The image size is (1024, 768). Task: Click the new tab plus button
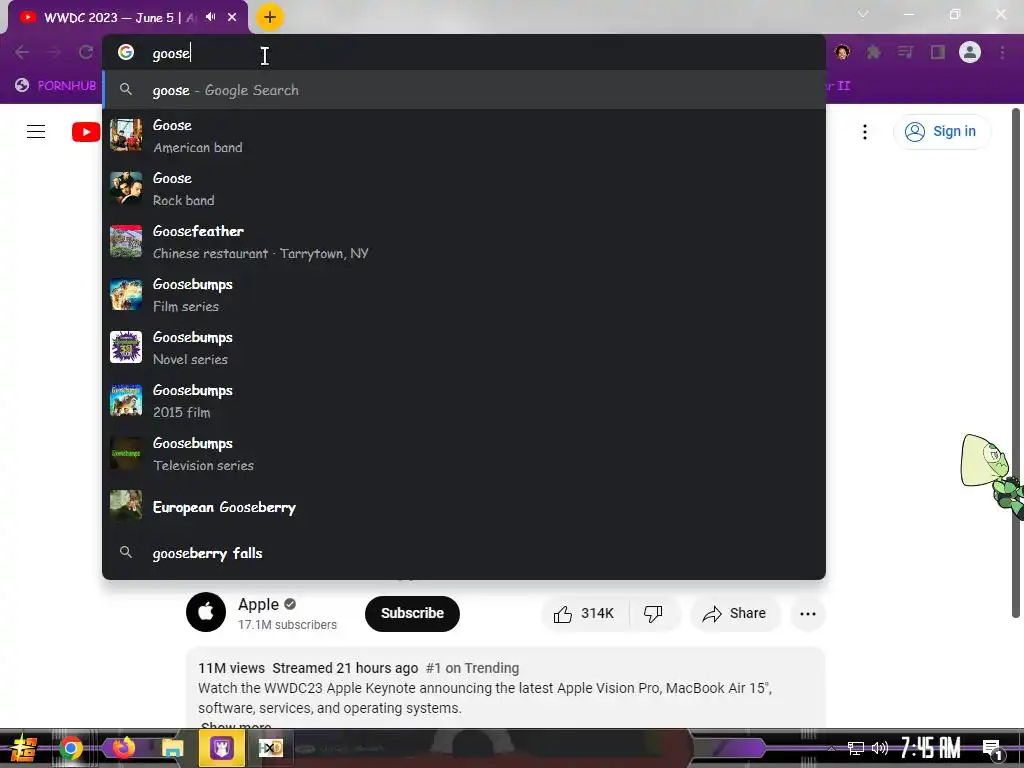click(x=269, y=17)
